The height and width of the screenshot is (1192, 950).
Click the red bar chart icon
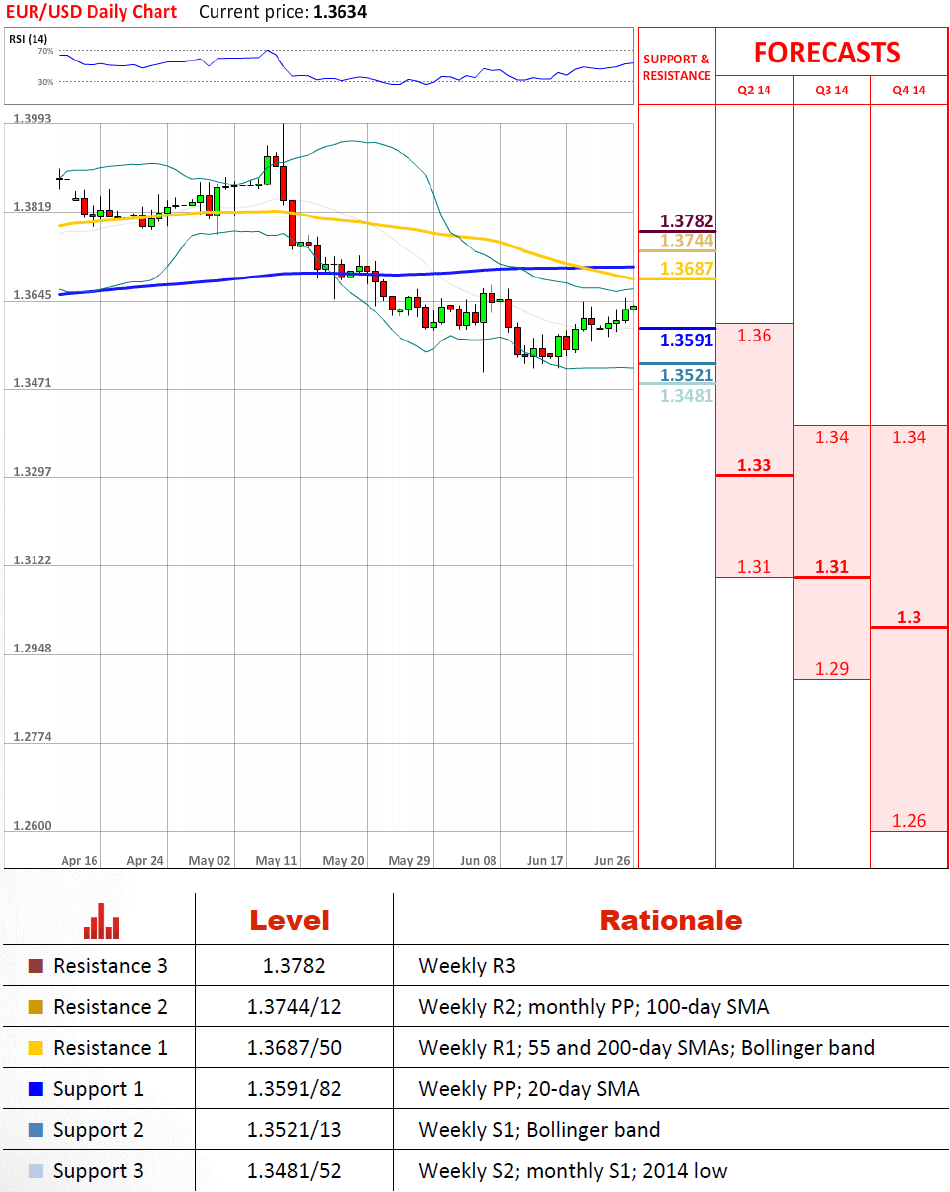tap(101, 921)
